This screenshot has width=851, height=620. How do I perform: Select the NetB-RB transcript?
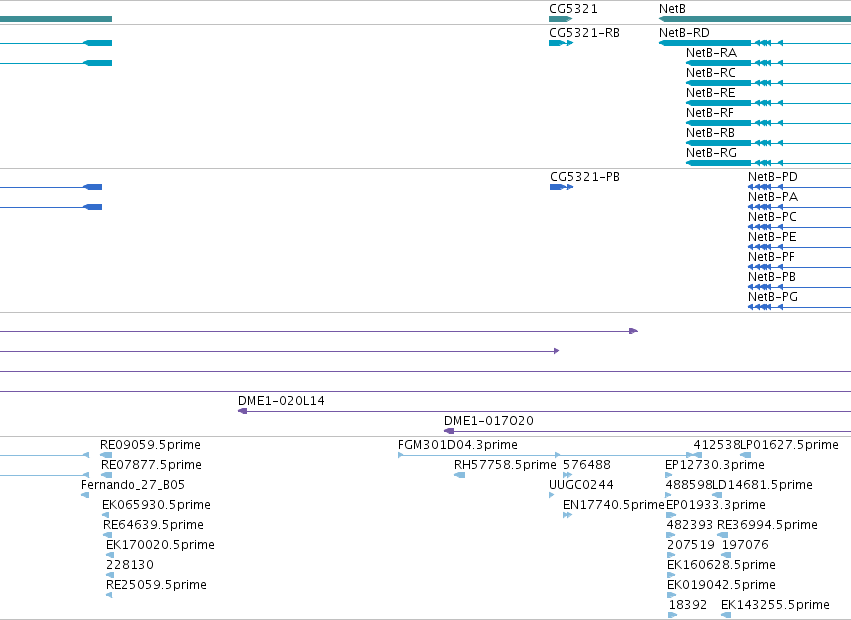pos(769,143)
